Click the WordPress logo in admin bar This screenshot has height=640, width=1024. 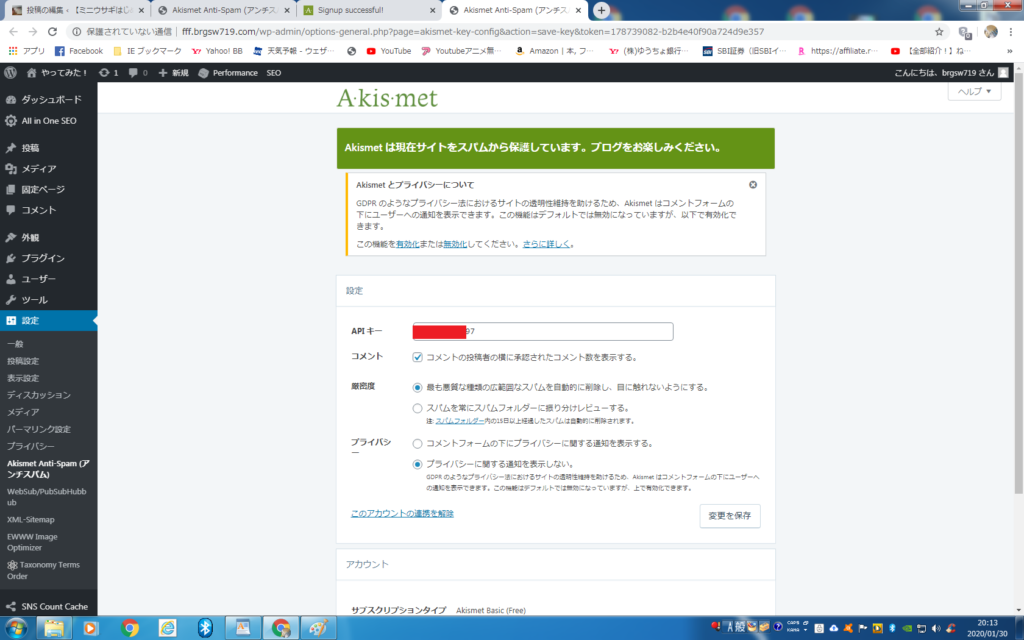click(10, 73)
